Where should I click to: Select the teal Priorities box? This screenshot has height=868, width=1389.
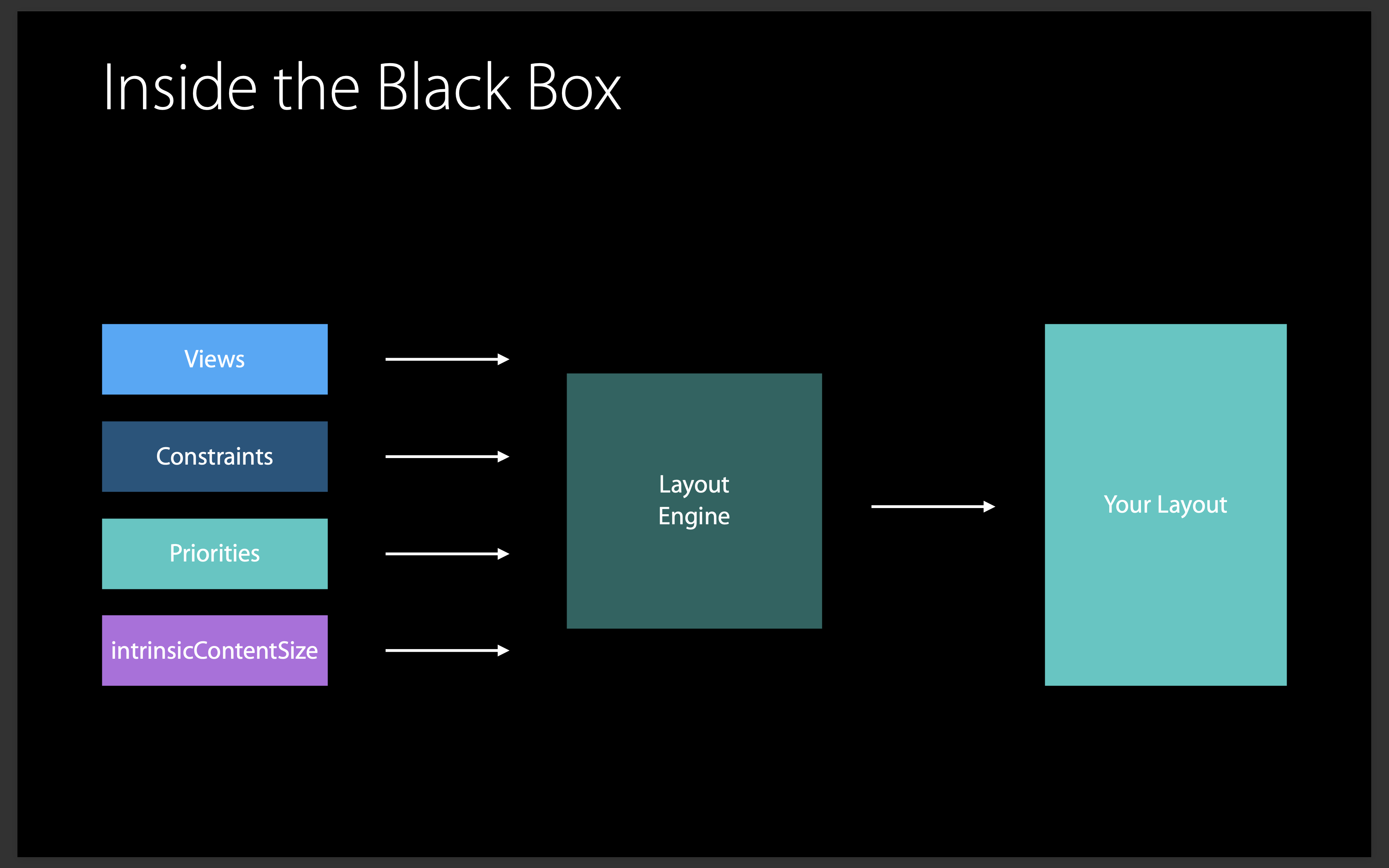point(215,553)
